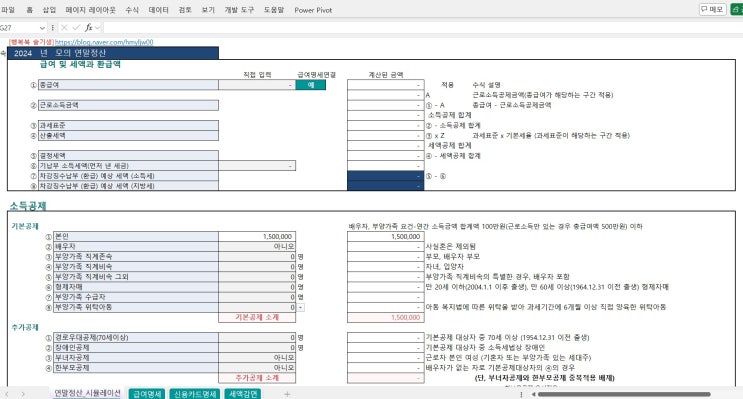Screen dimensions: 743x399
Task: Open the blog.naver.com hyperlink
Action: pyautogui.click(x=104, y=42)
